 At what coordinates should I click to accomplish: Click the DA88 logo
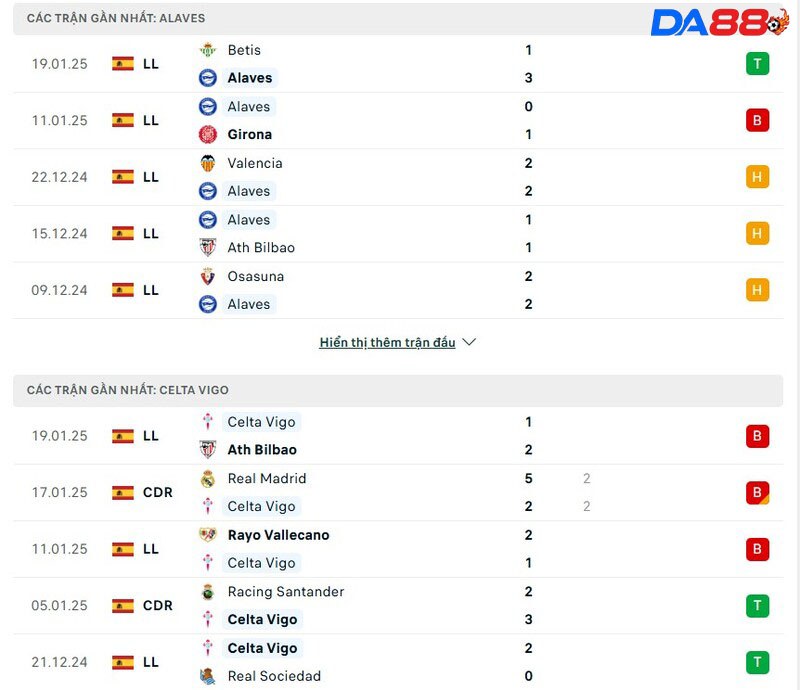[719, 22]
